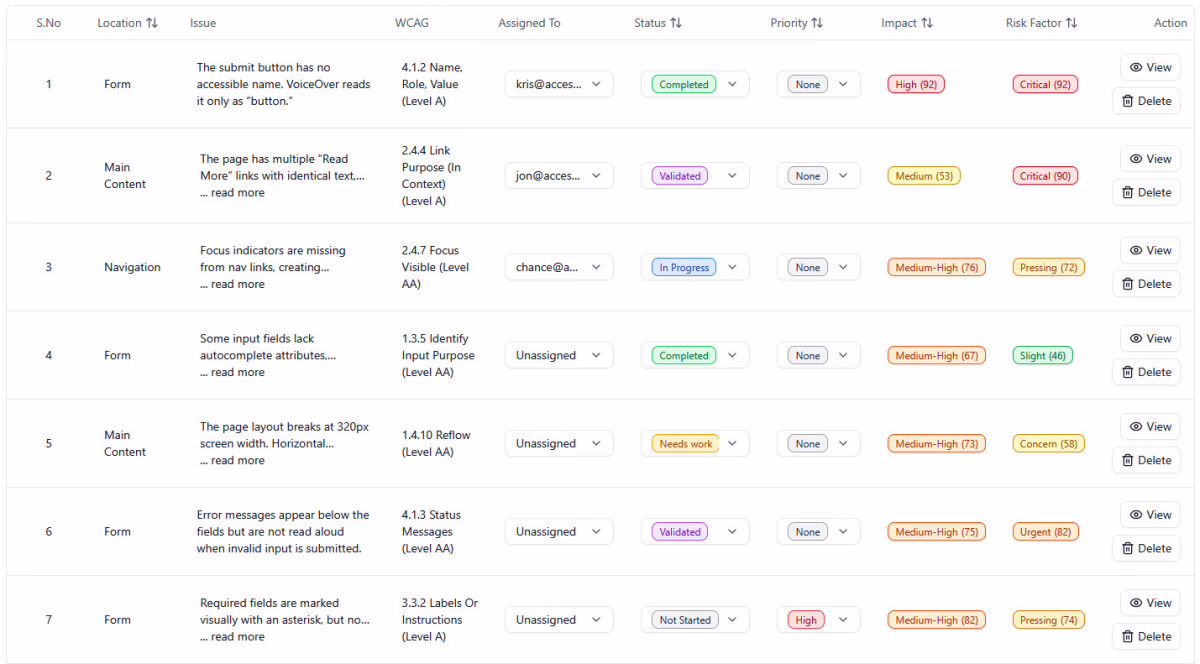The height and width of the screenshot is (664, 1200).
Task: Open row 7 High priority dropdown
Action: pos(819,620)
